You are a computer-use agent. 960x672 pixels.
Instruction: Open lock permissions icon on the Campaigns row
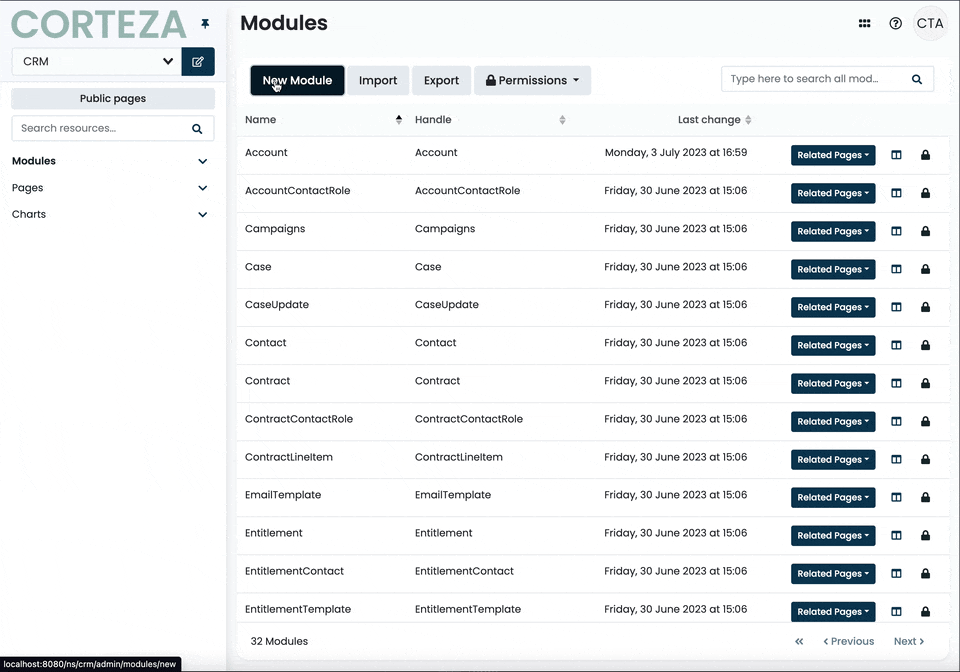[x=925, y=231]
